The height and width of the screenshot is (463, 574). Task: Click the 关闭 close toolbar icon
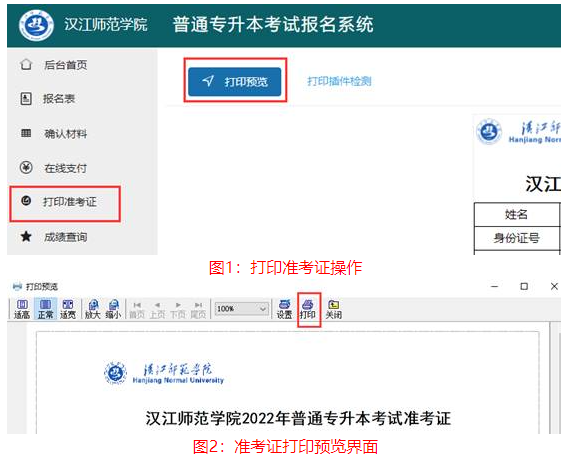point(333,309)
